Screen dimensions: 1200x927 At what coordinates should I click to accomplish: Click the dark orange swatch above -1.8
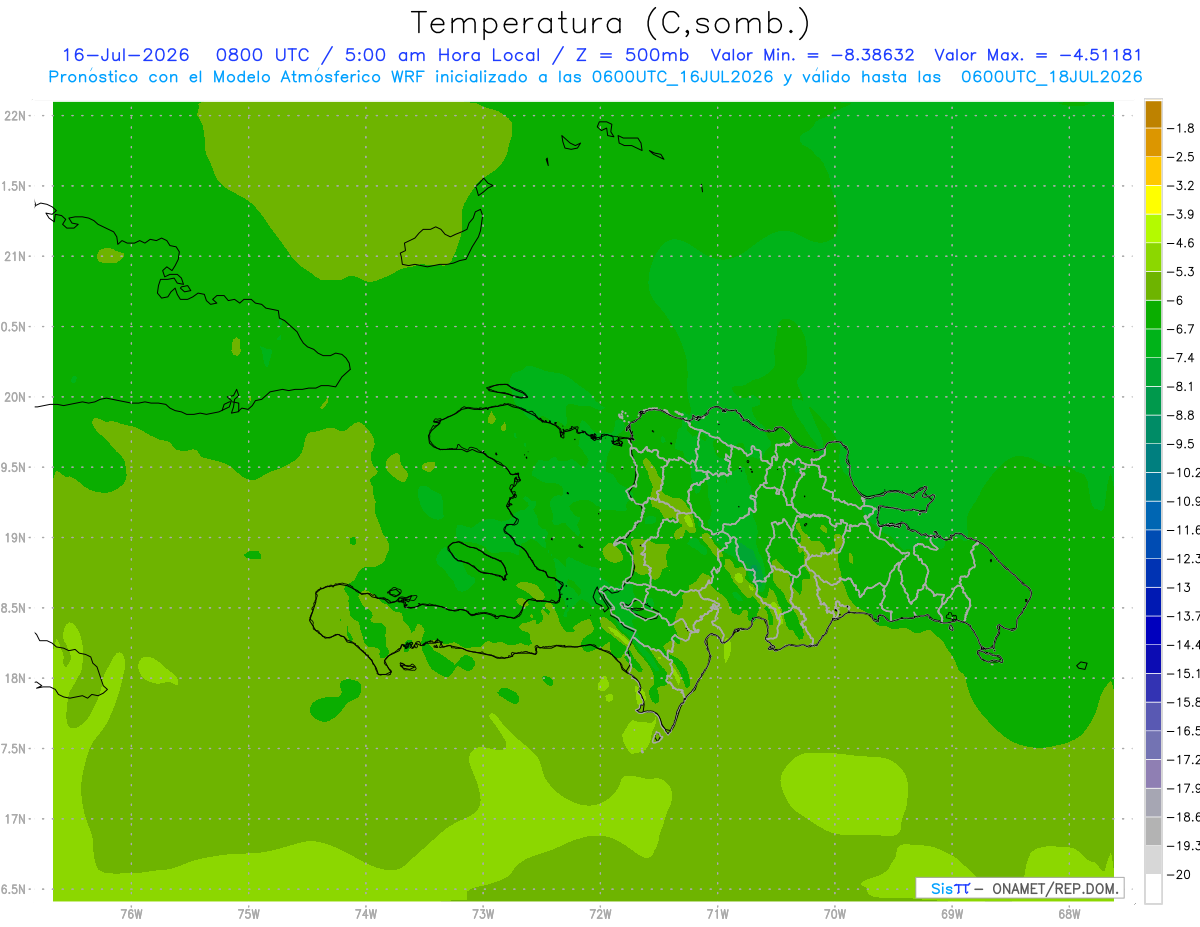coord(1153,114)
